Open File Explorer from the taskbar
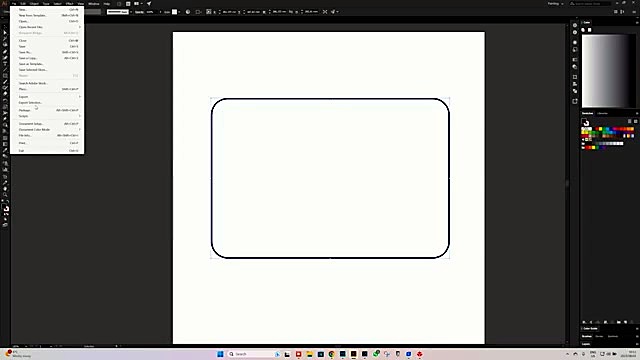Screen dimensions: 640x360 coord(309,354)
